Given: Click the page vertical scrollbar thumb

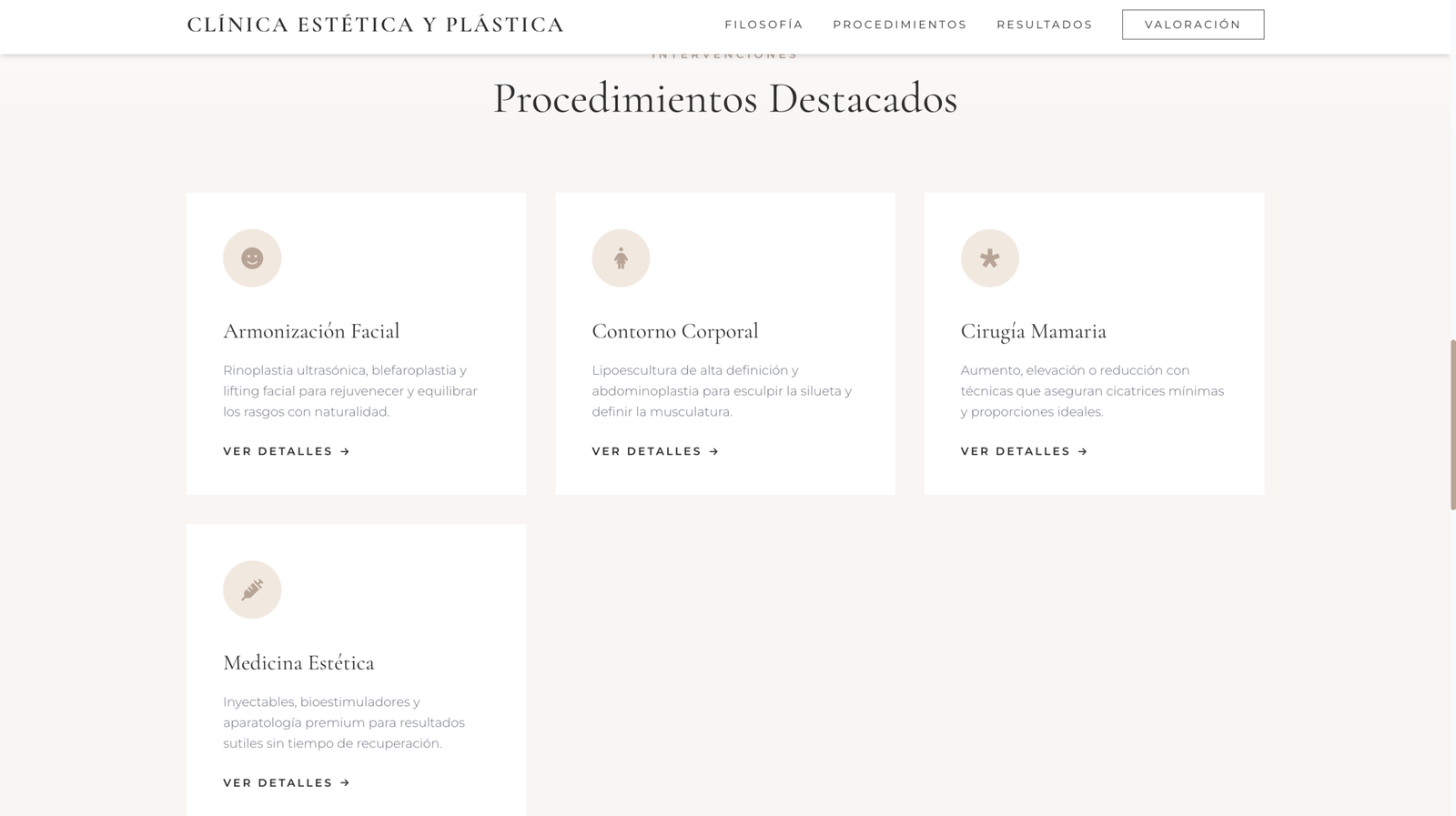Looking at the screenshot, I should click(1452, 424).
